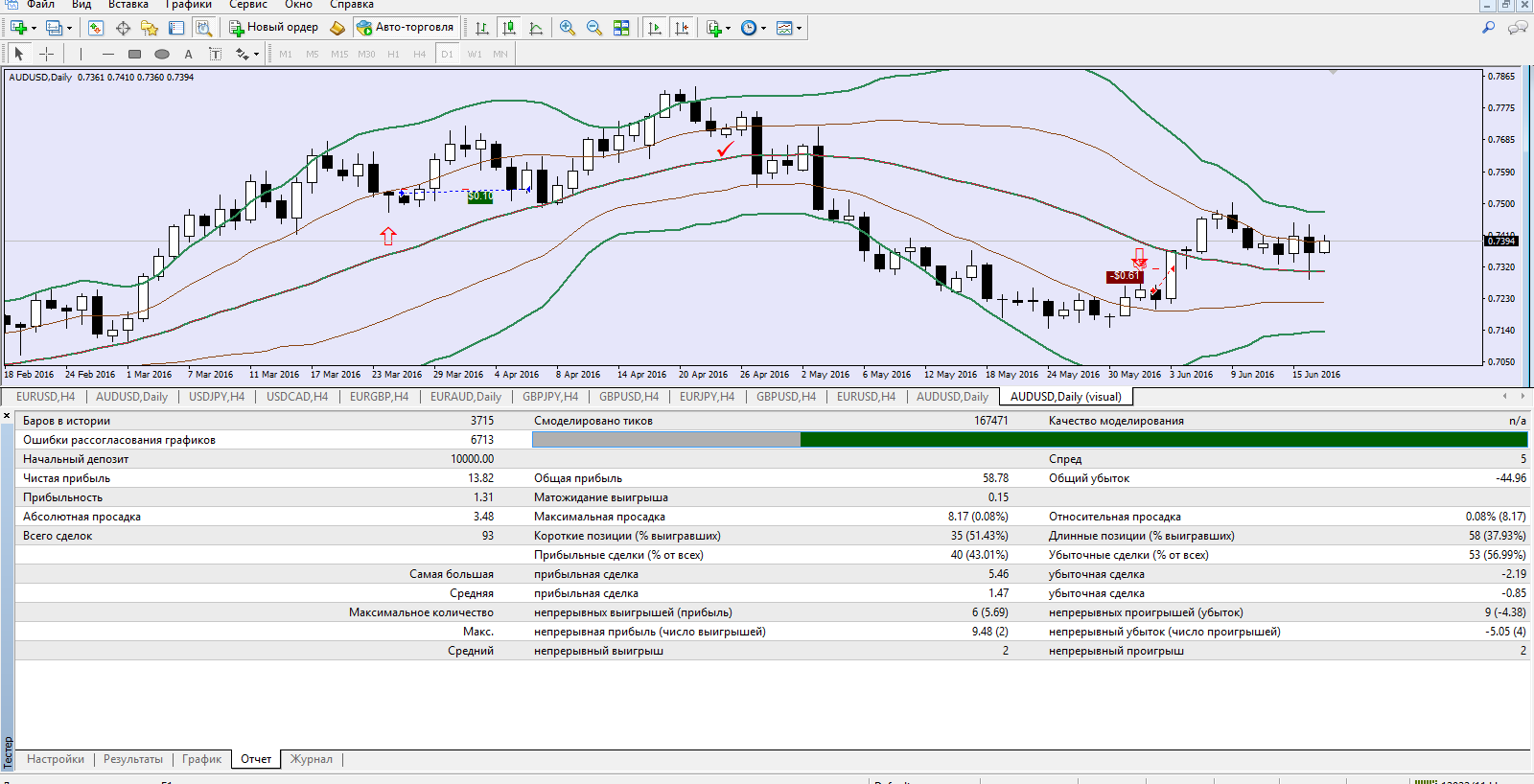Open the Настройки tester tab
This screenshot has width=1534, height=784.
(x=56, y=759)
